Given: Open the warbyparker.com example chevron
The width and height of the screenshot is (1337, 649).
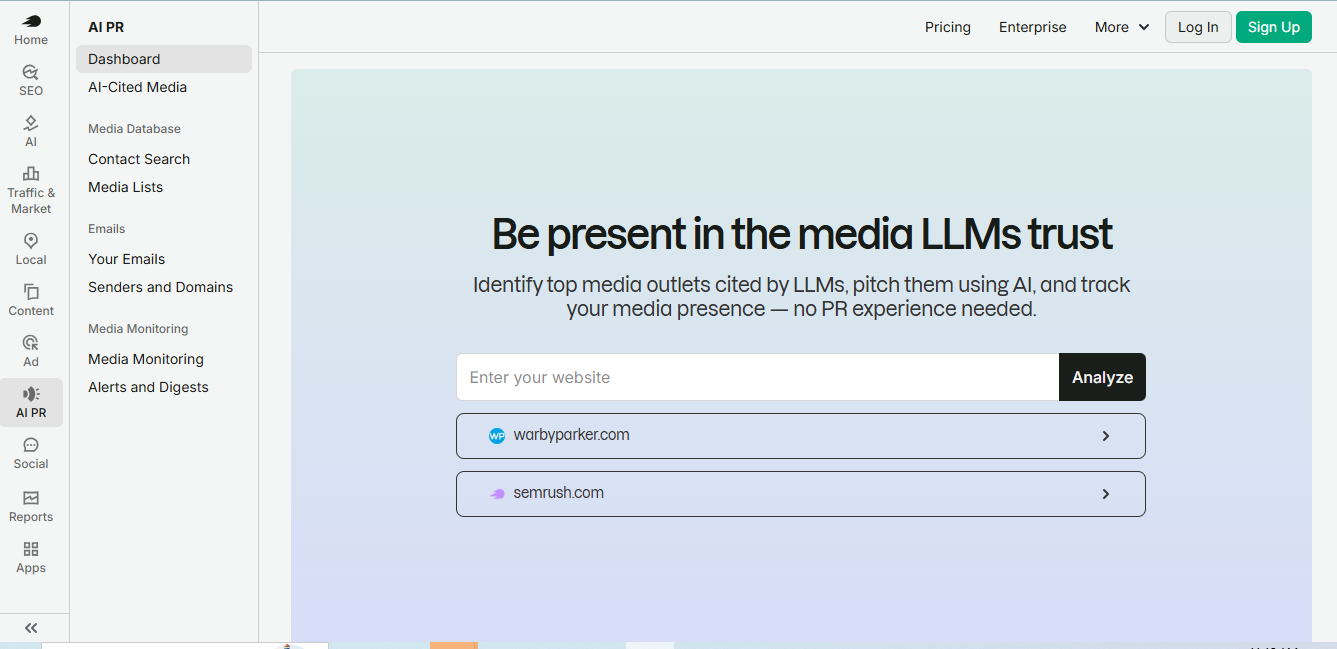Looking at the screenshot, I should [x=1106, y=436].
